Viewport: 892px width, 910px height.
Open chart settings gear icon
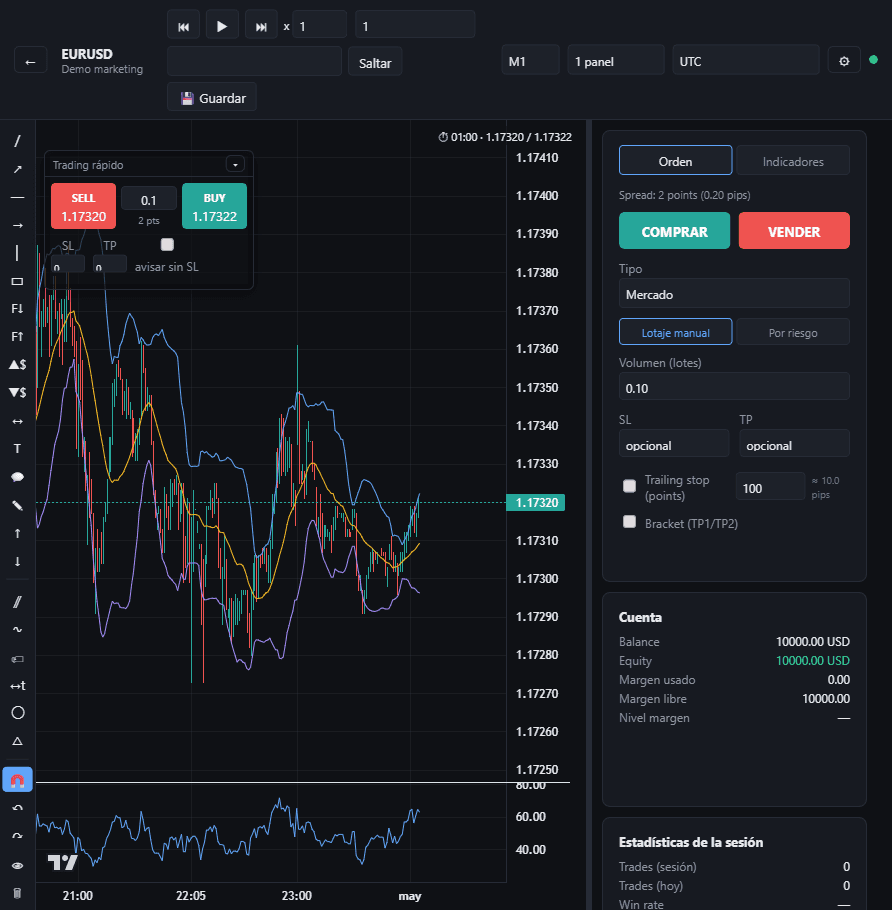point(844,61)
